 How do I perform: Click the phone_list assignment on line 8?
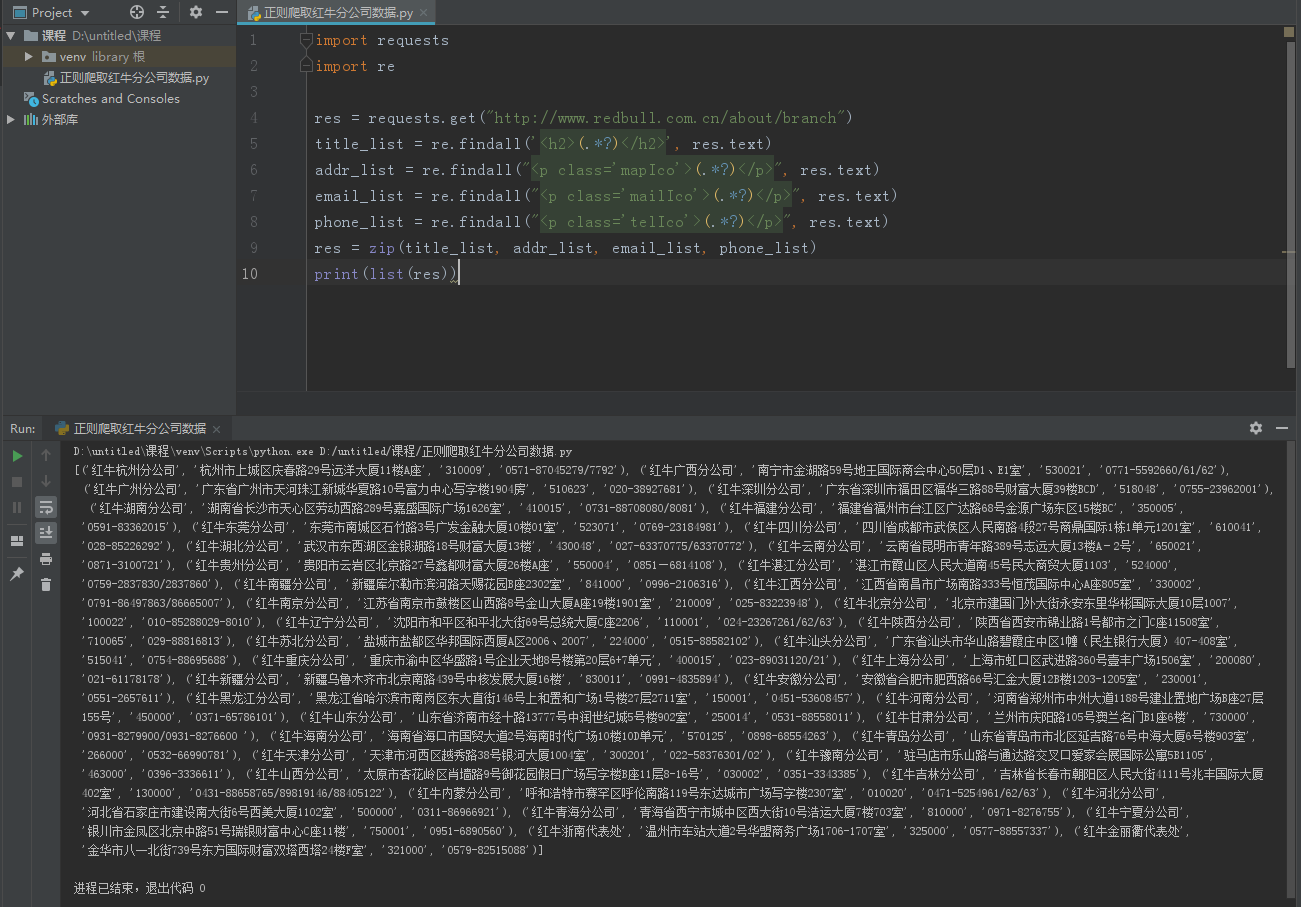pyautogui.click(x=602, y=222)
